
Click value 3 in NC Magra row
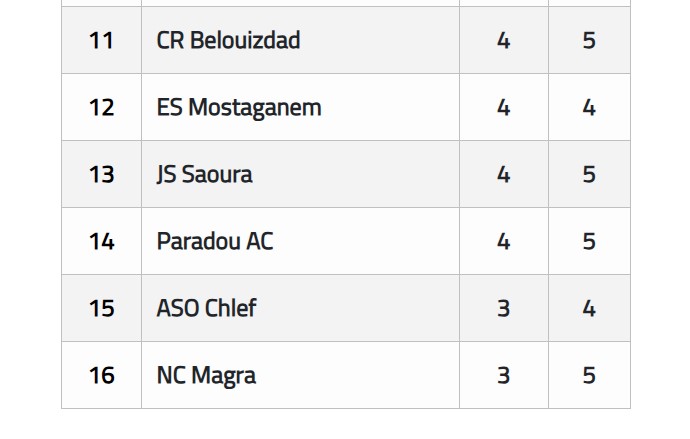504,375
